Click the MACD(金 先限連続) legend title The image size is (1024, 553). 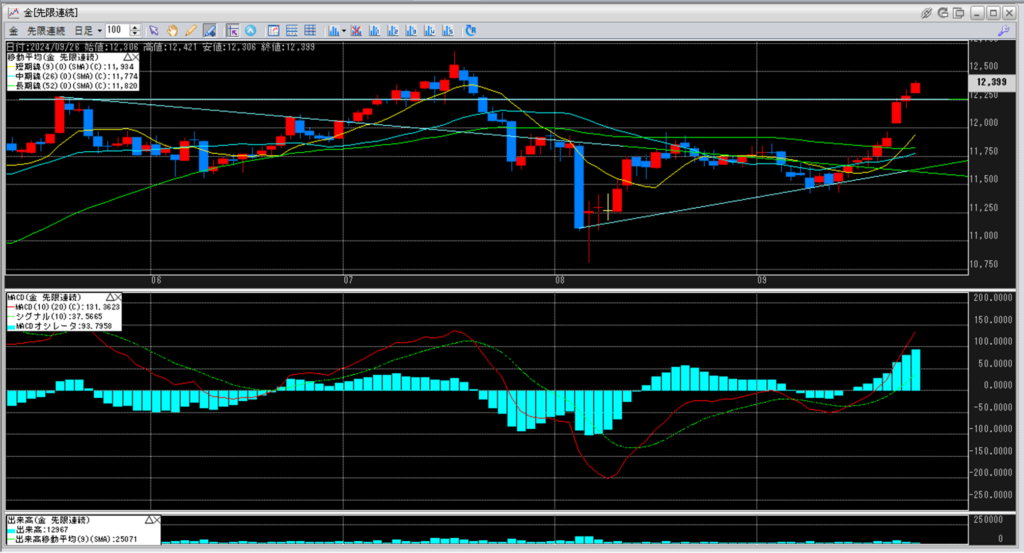point(44,298)
